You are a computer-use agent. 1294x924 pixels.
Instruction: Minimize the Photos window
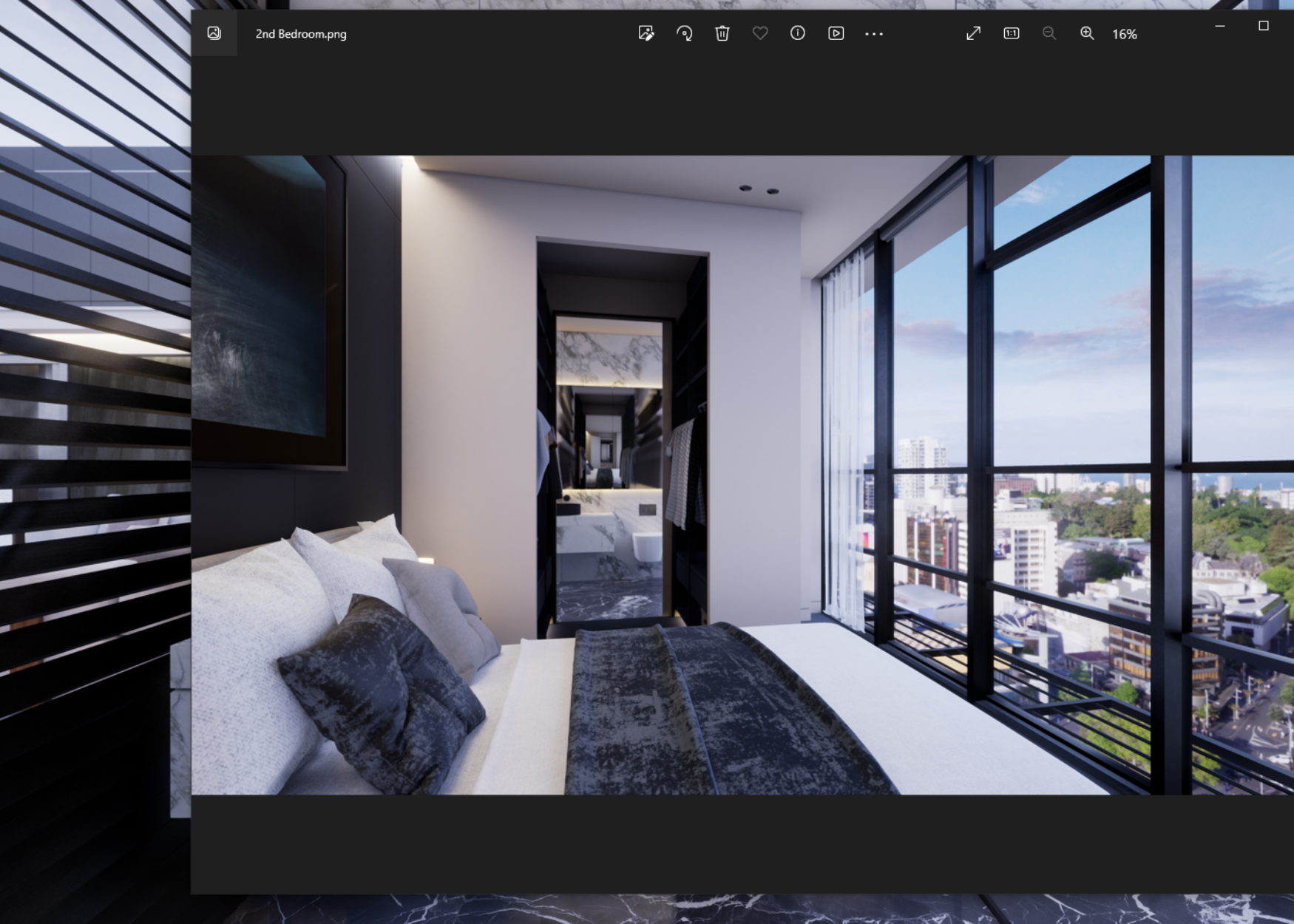1220,26
